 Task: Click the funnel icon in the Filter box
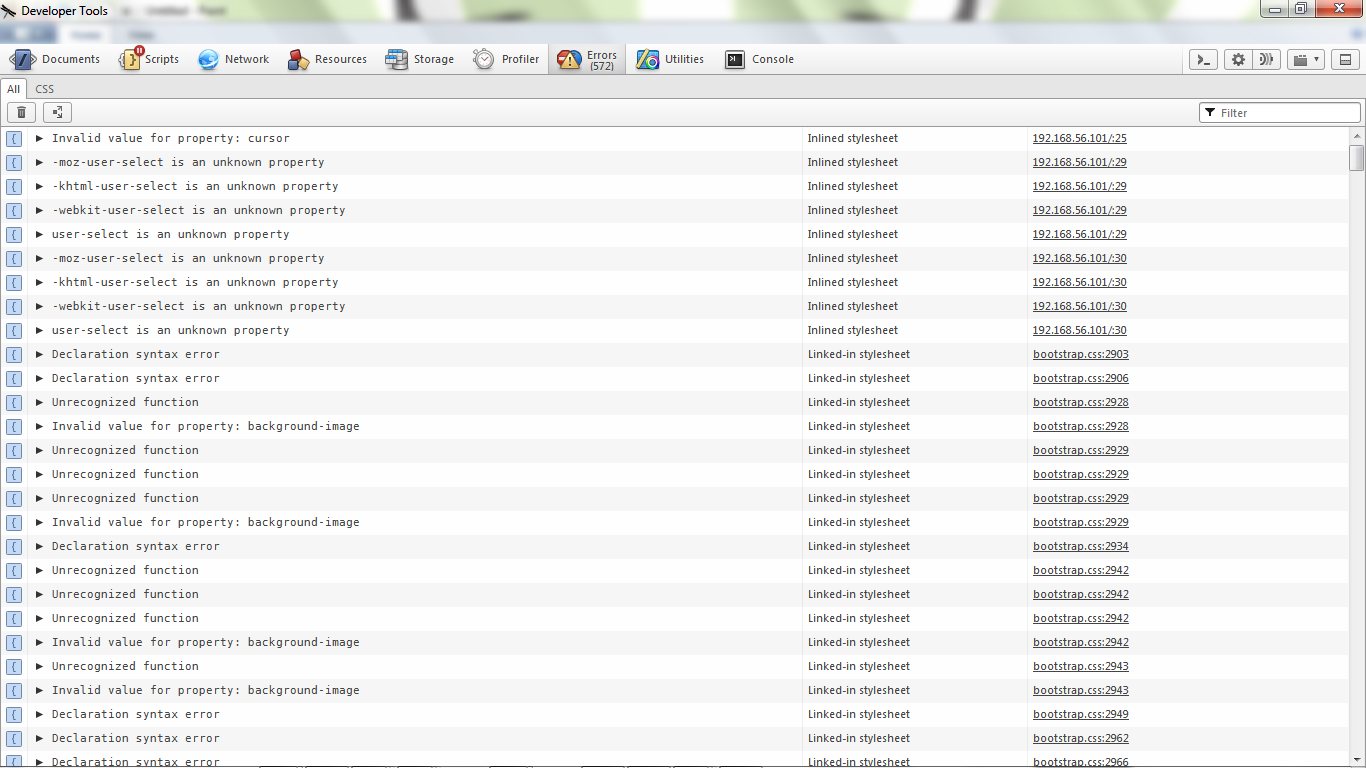pos(1210,113)
